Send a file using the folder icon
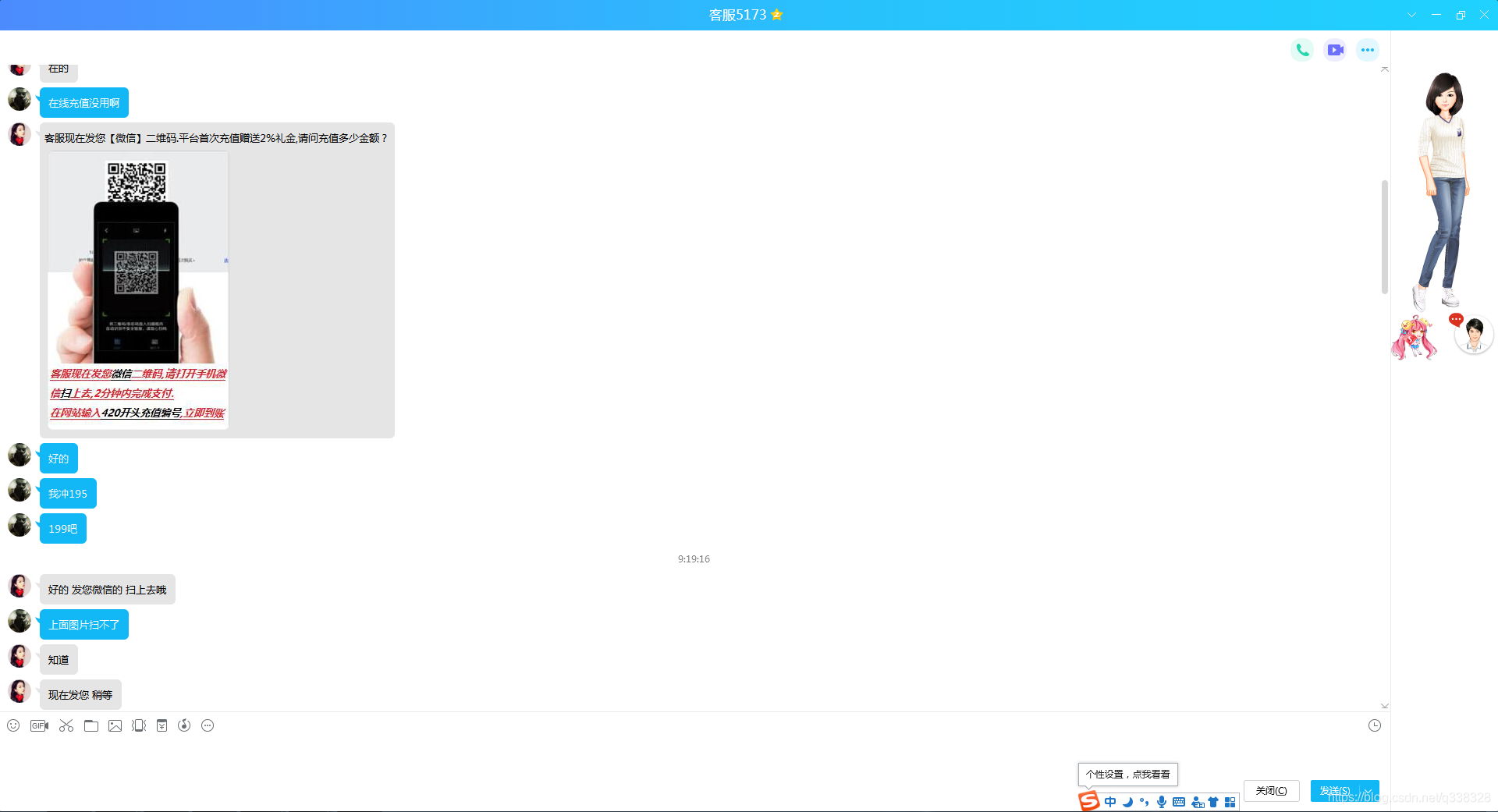The image size is (1498, 812). tap(91, 725)
